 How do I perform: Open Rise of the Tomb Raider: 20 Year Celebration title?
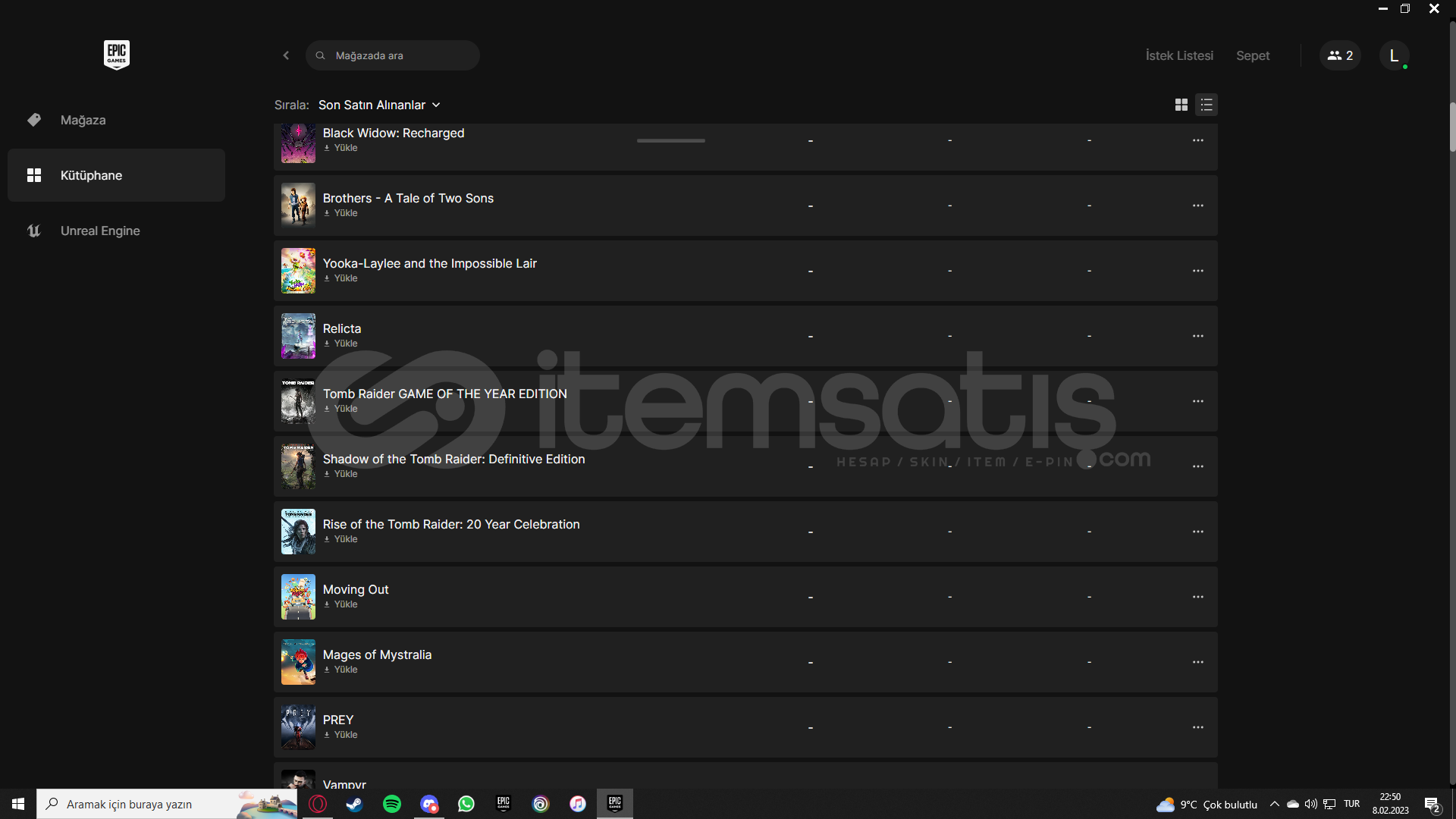(451, 524)
